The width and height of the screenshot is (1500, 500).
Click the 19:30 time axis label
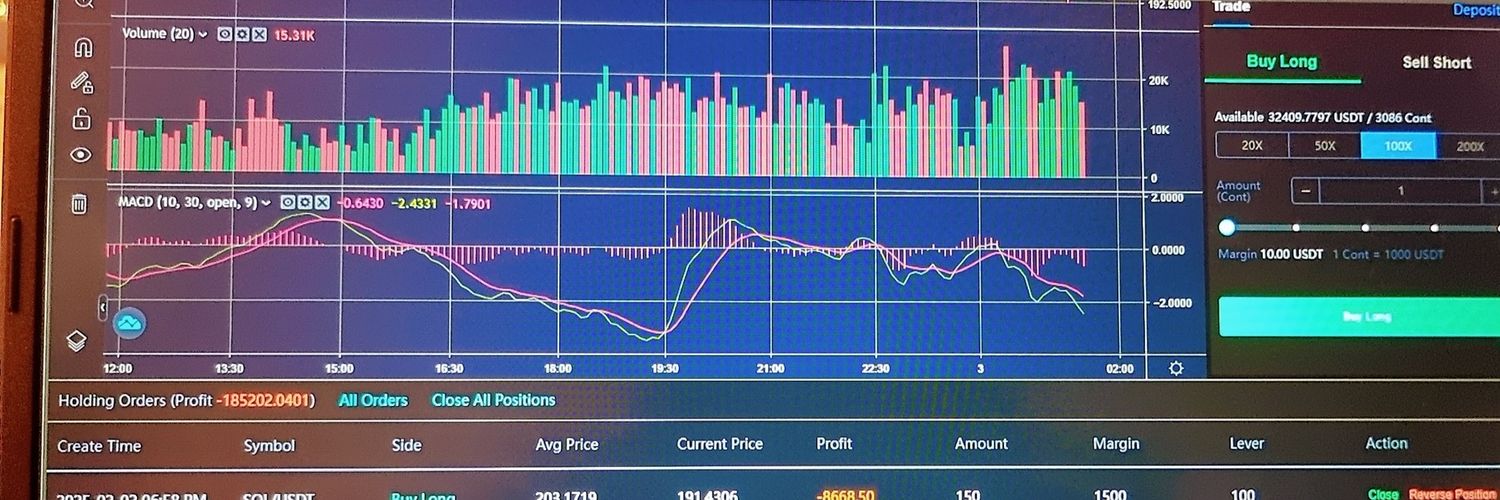click(x=665, y=368)
